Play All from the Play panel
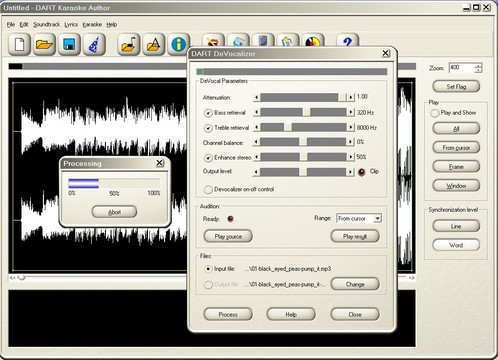Screen dimensions: 498x360 (456, 129)
